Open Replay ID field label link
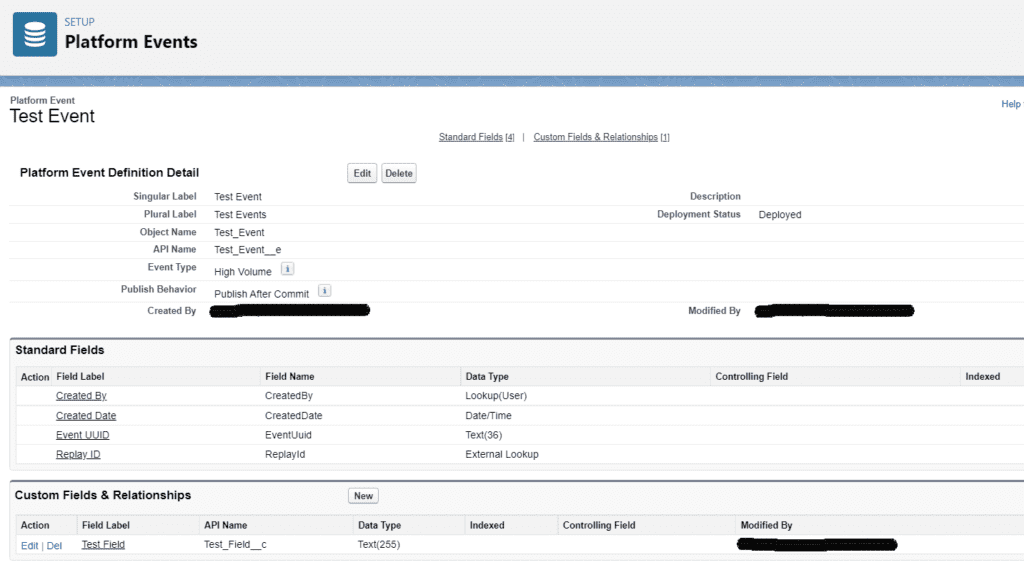This screenshot has width=1024, height=565. pyautogui.click(x=78, y=455)
